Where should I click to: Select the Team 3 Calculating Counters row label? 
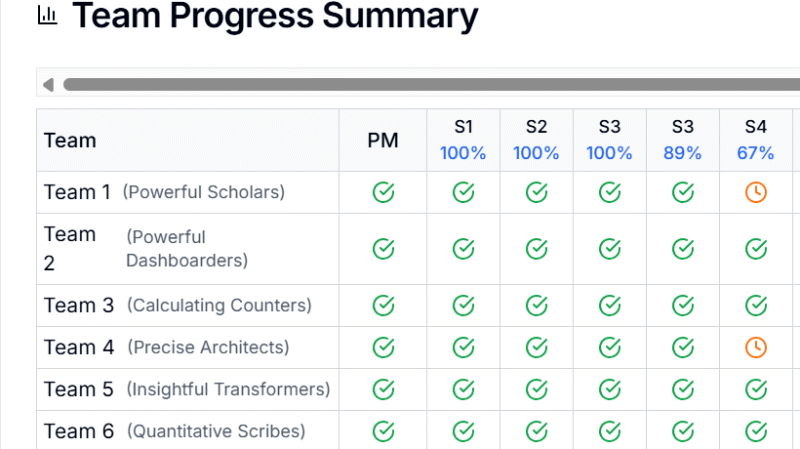178,305
